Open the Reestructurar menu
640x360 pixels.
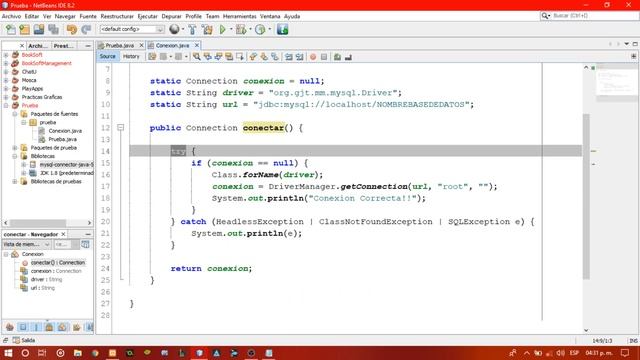[x=117, y=16]
